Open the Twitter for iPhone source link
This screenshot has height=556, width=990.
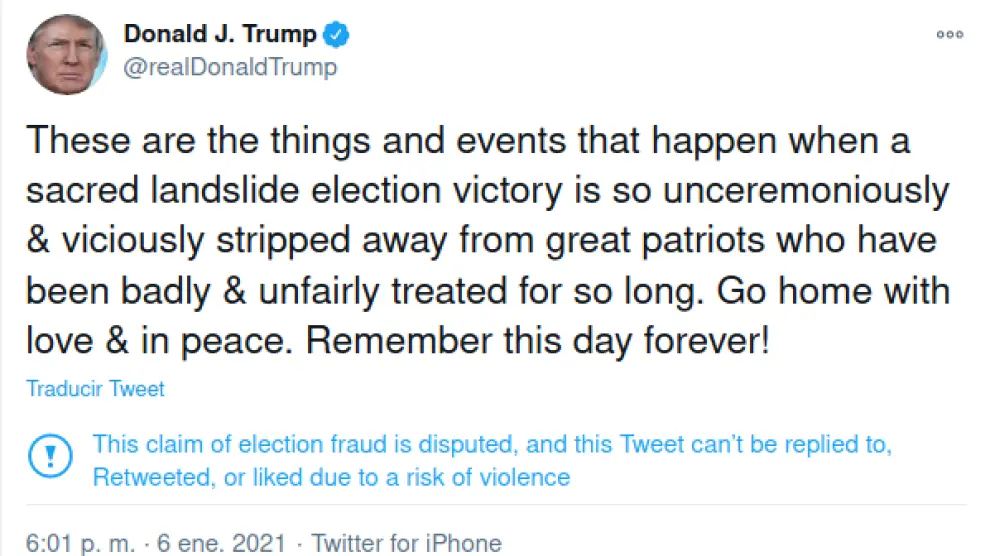point(406,544)
